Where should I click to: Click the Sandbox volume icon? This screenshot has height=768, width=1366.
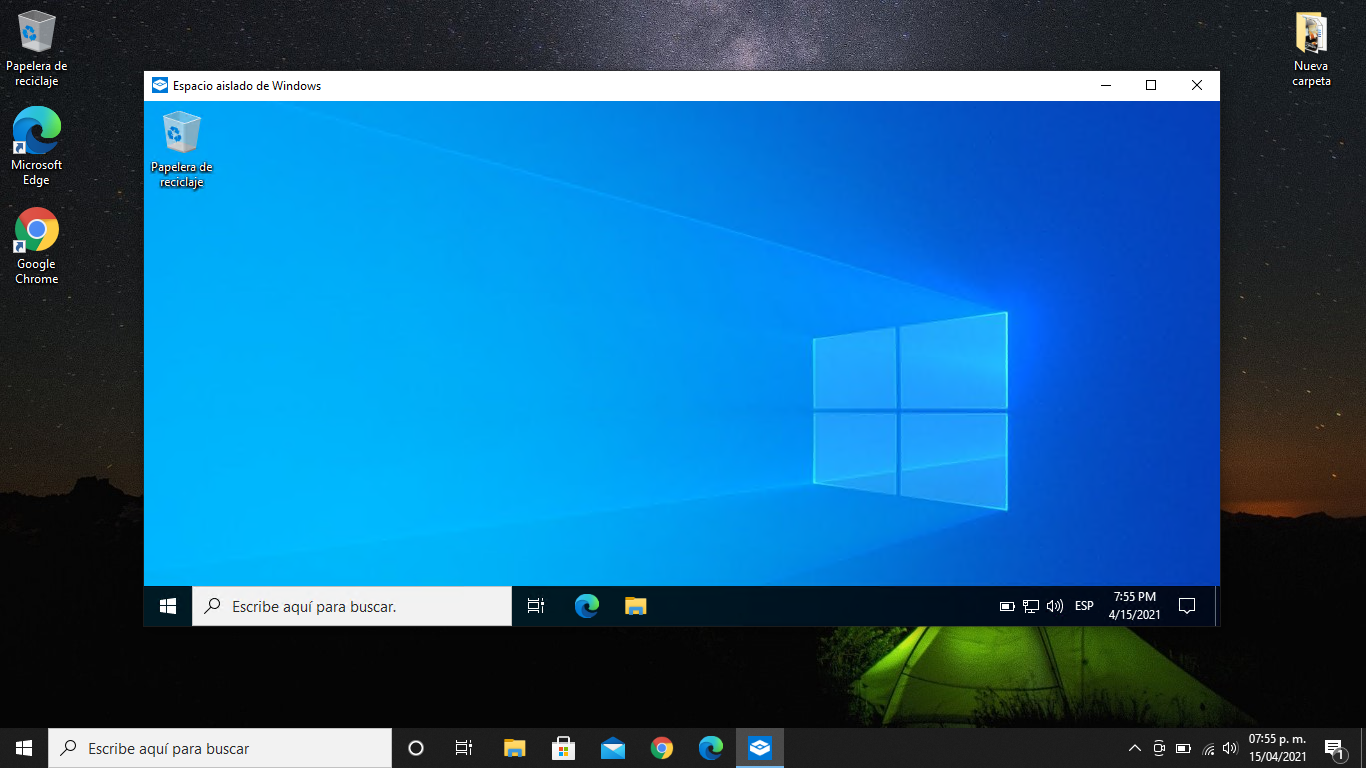(x=1054, y=606)
